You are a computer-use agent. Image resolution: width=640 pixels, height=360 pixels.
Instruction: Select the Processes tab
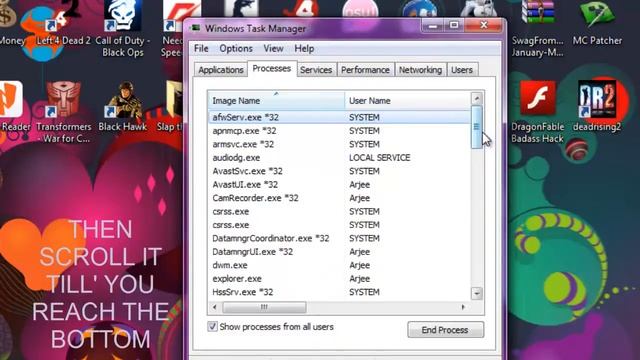[x=272, y=69]
